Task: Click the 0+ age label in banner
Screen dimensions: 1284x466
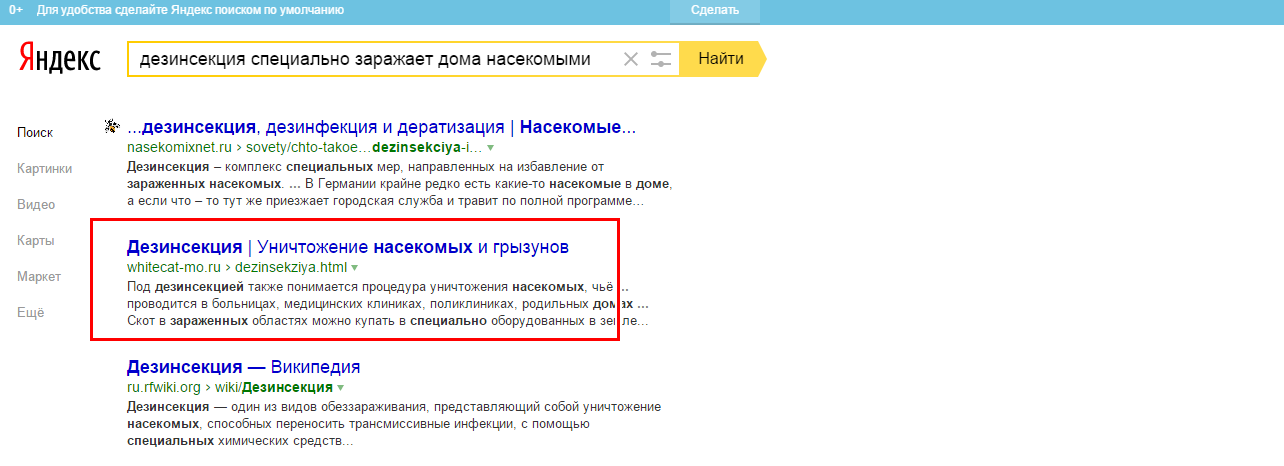Action: pos(15,10)
